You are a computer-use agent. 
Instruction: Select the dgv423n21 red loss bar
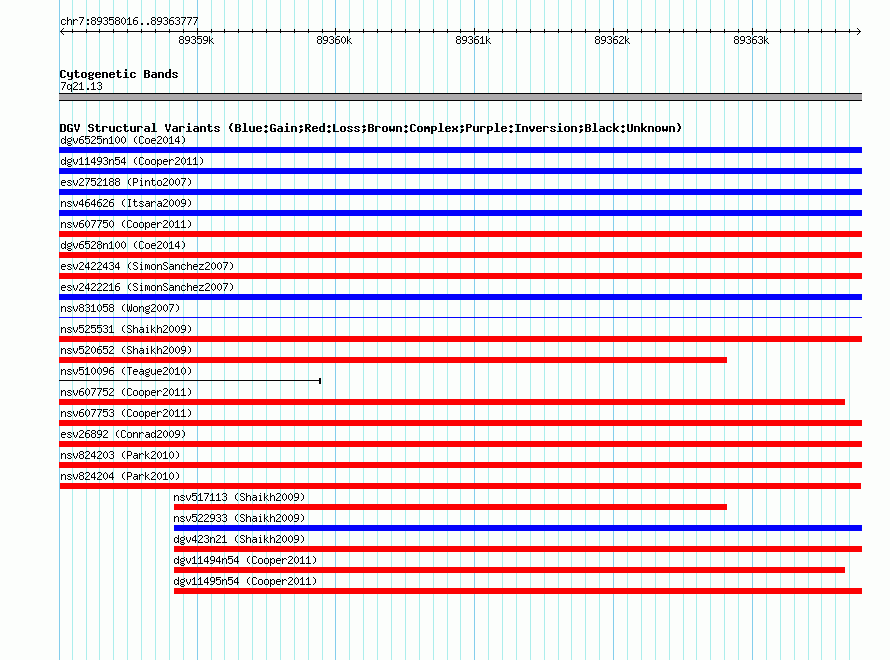(518, 549)
